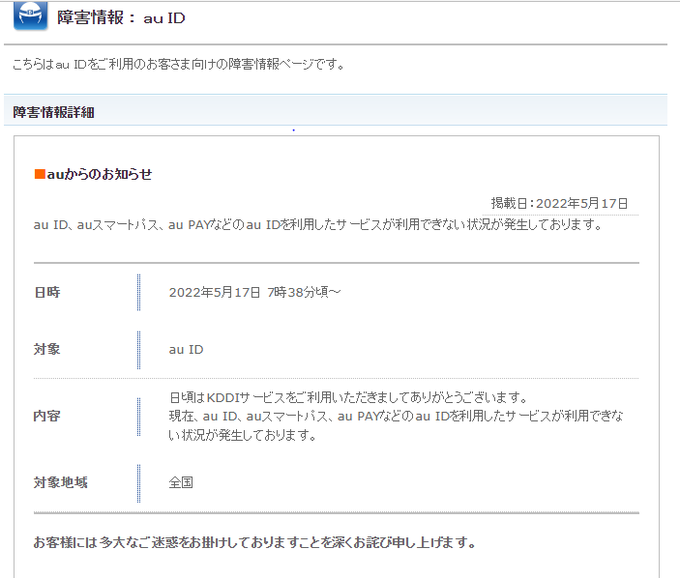Click the summary sentence under the posting date
Image resolution: width=680 pixels, height=578 pixels.
pyautogui.click(x=318, y=225)
